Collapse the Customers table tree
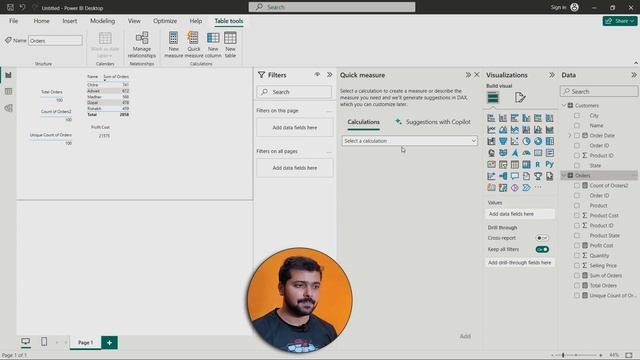 click(x=564, y=105)
